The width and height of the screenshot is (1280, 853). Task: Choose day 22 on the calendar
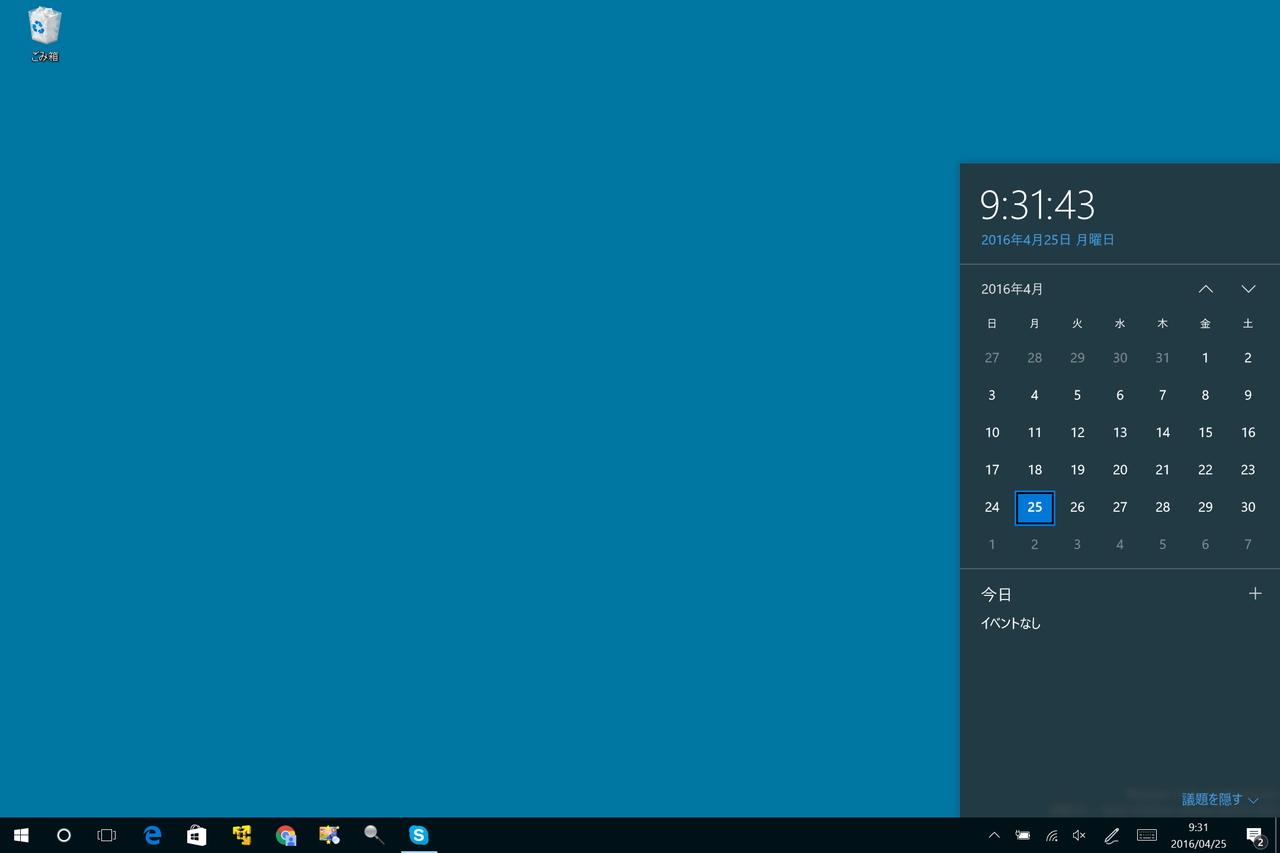click(1205, 470)
